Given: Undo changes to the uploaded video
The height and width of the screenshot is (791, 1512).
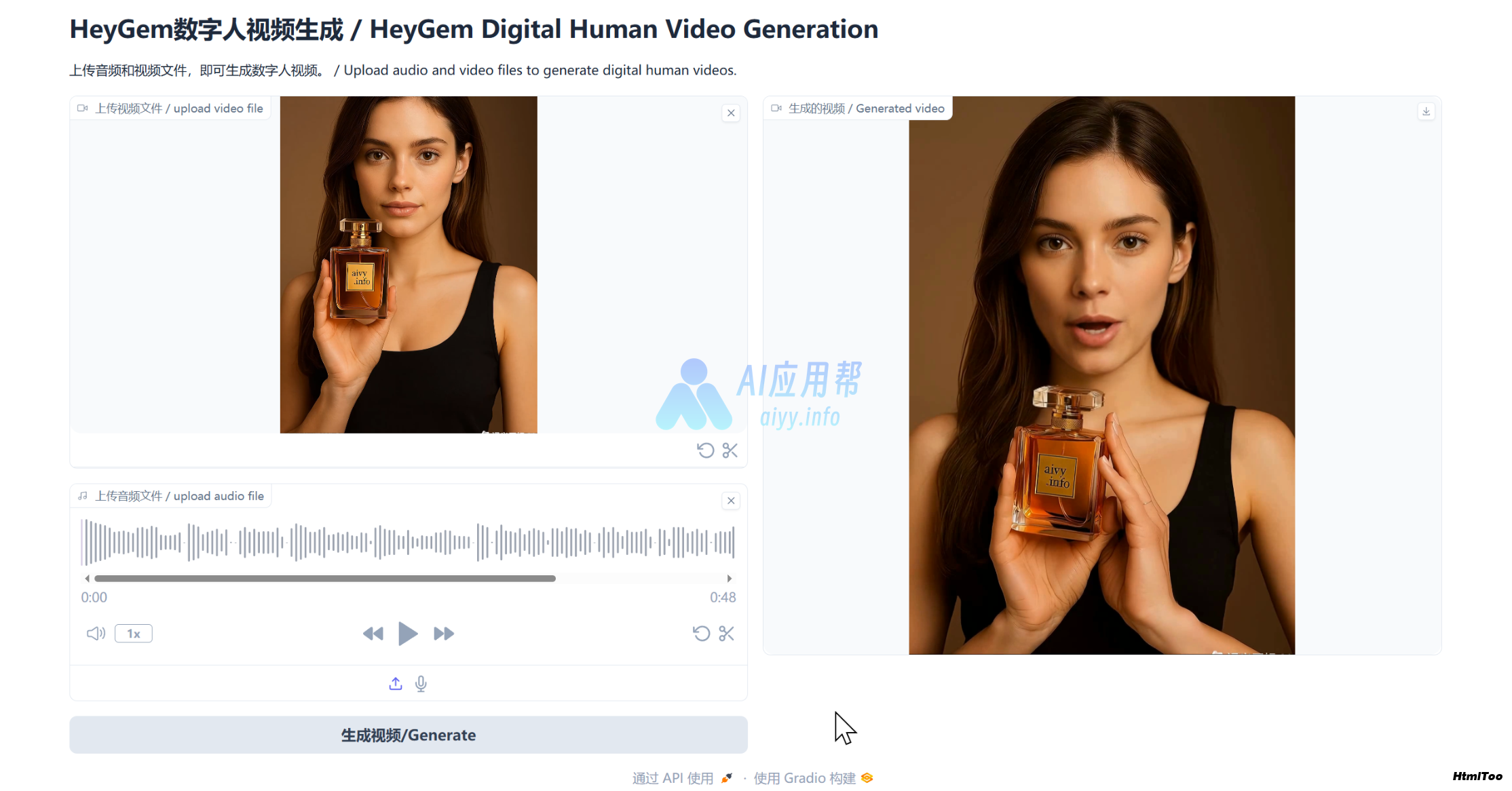Looking at the screenshot, I should point(706,450).
